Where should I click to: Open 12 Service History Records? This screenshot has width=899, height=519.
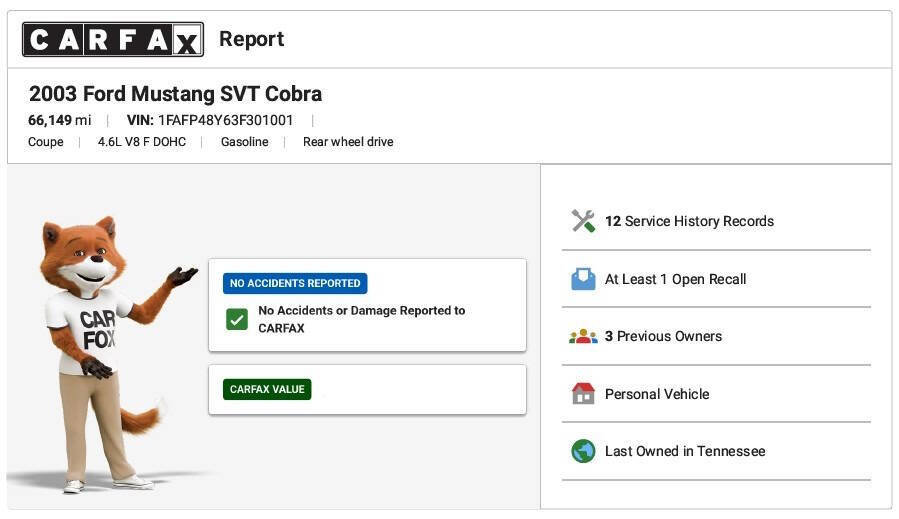[x=689, y=221]
